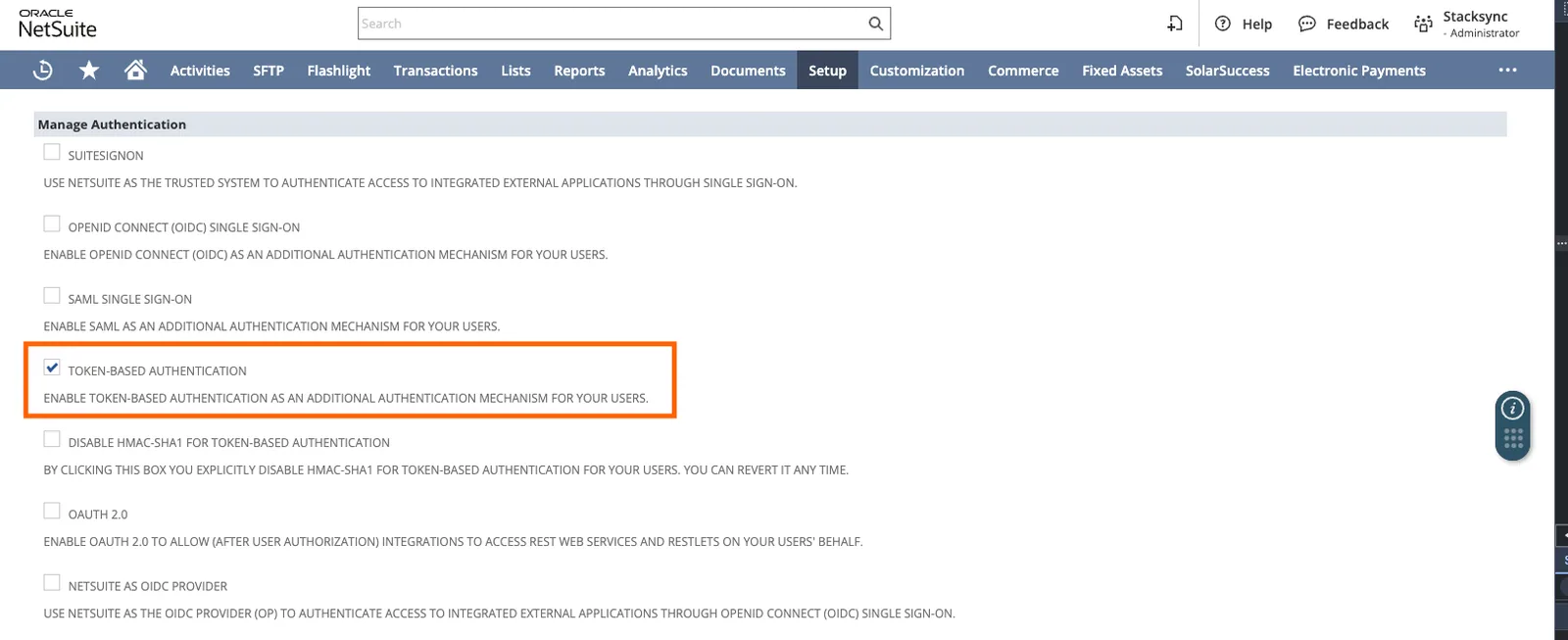Image resolution: width=1568 pixels, height=640 pixels.
Task: Check Disable HMAC-SHA1 for Token-Based Authentication
Action: [52, 439]
